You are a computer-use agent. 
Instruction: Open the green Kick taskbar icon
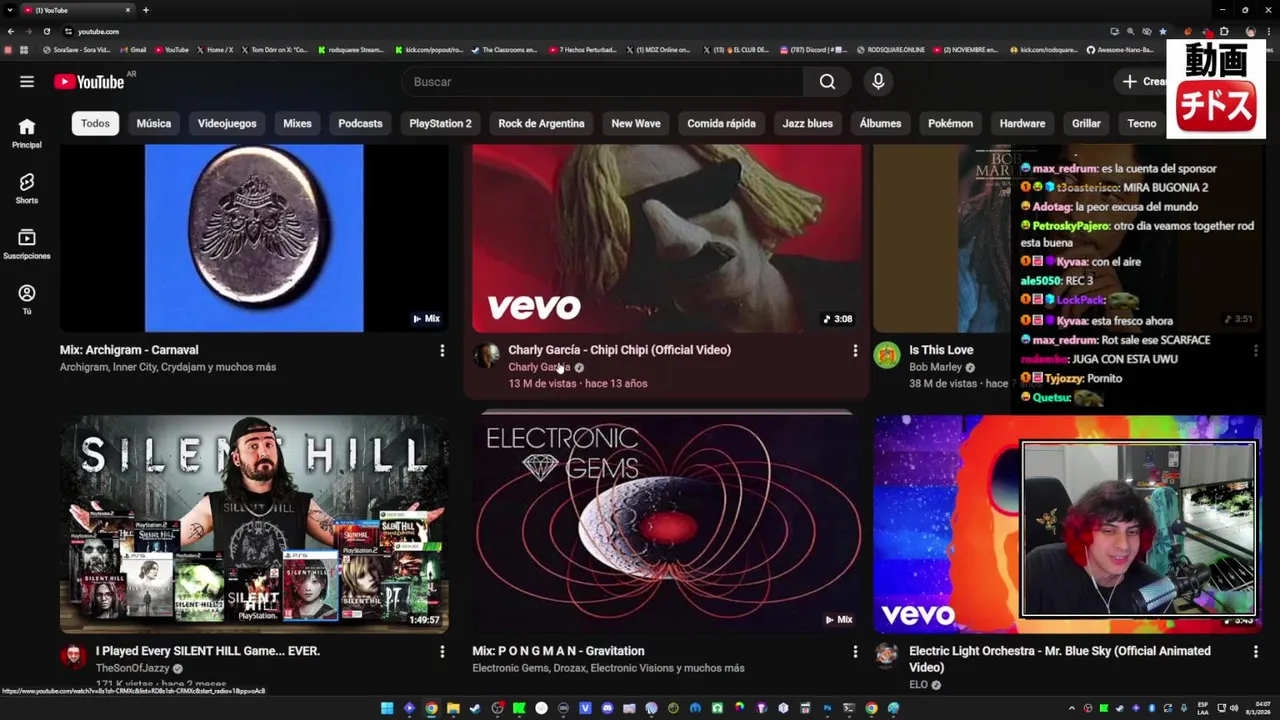519,708
